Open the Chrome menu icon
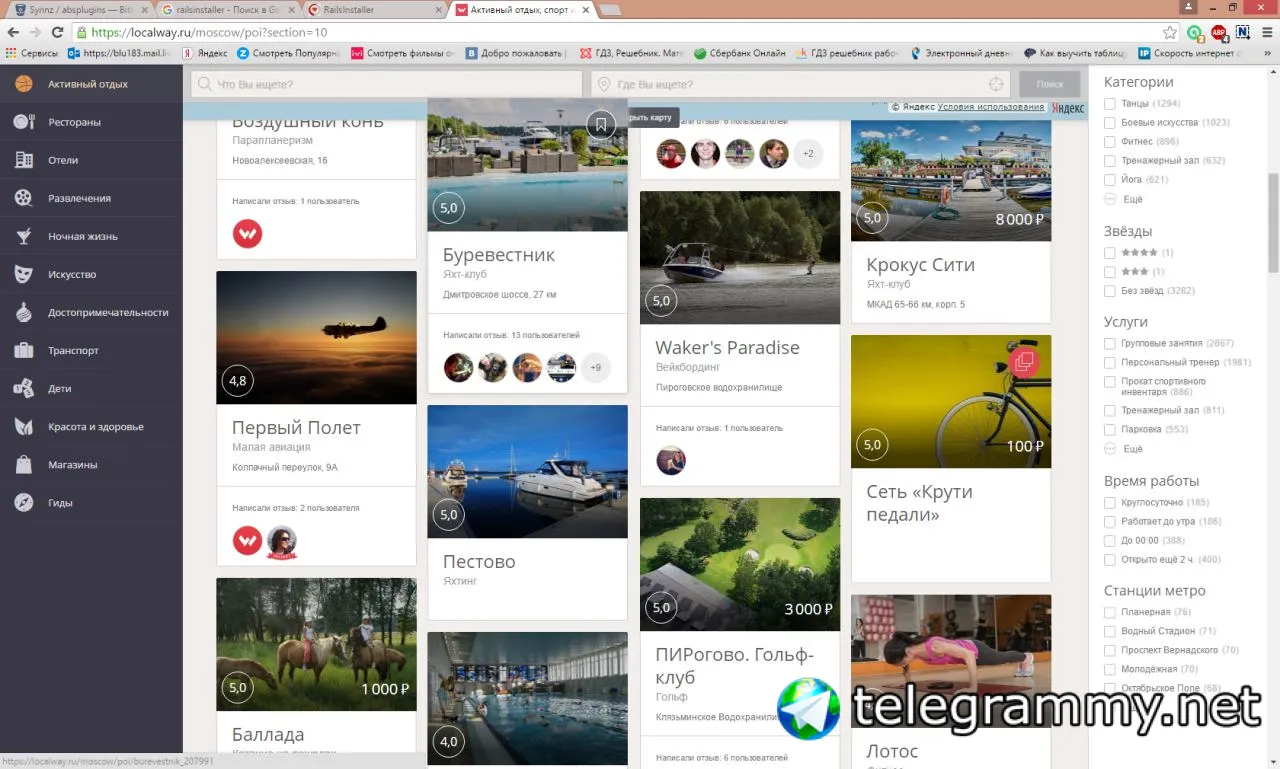This screenshot has height=769, width=1280. click(1265, 32)
